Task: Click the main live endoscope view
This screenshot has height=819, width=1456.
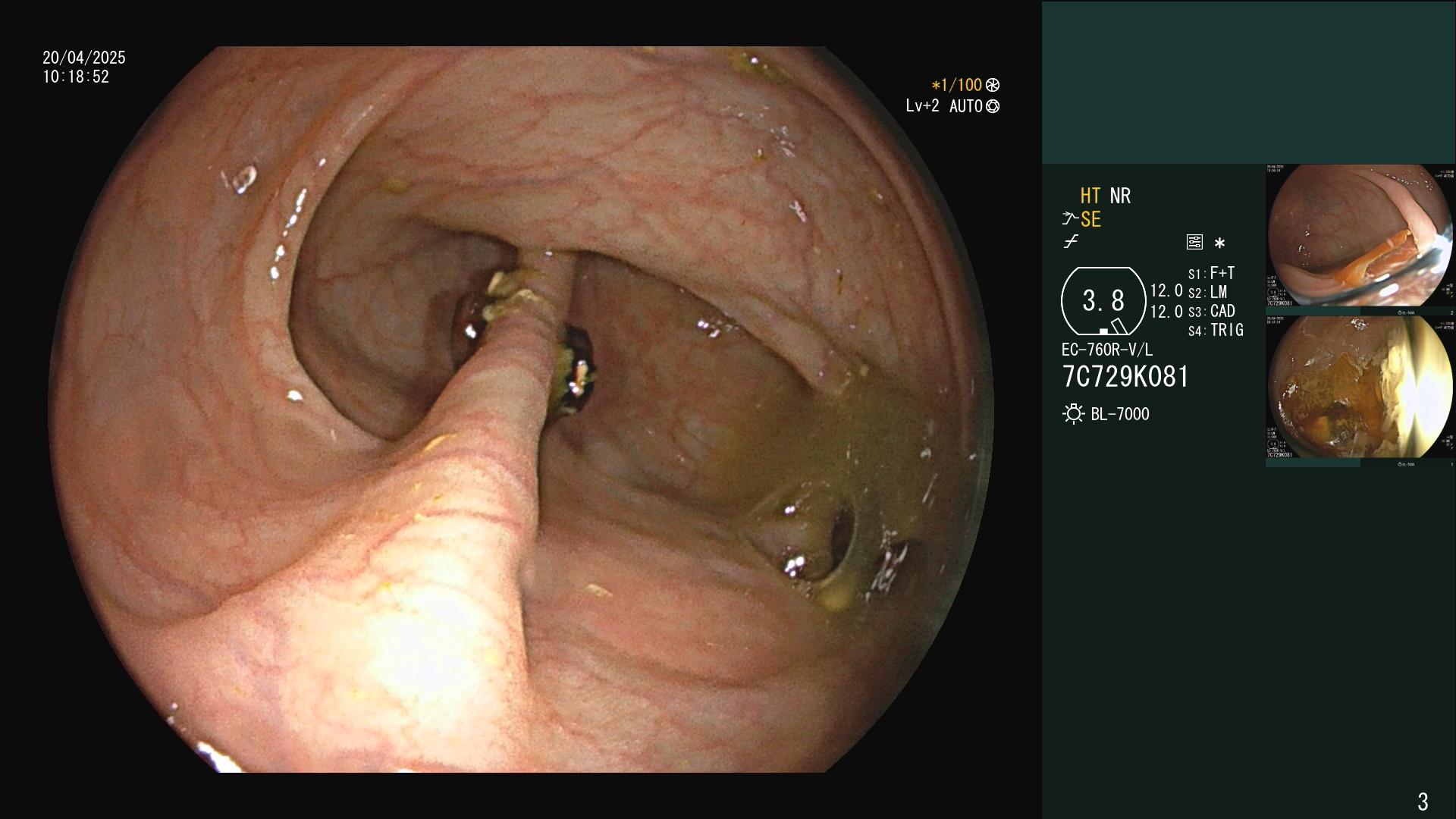Action: tap(521, 409)
